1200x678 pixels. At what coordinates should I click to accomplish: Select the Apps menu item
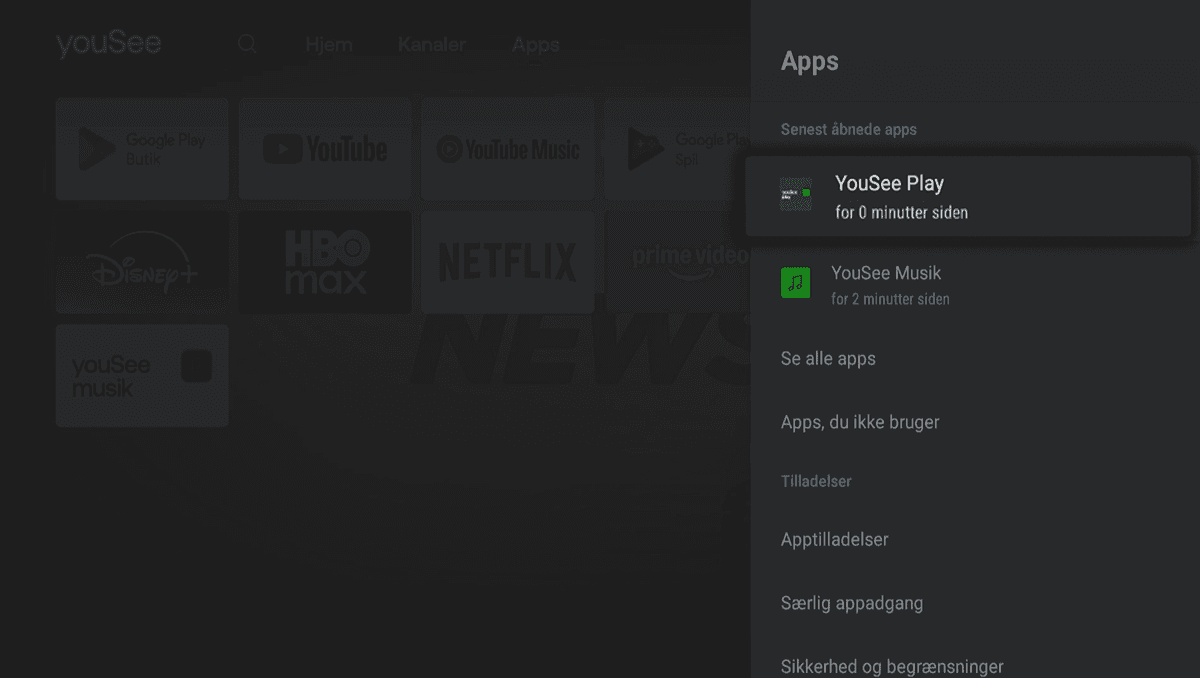point(535,44)
